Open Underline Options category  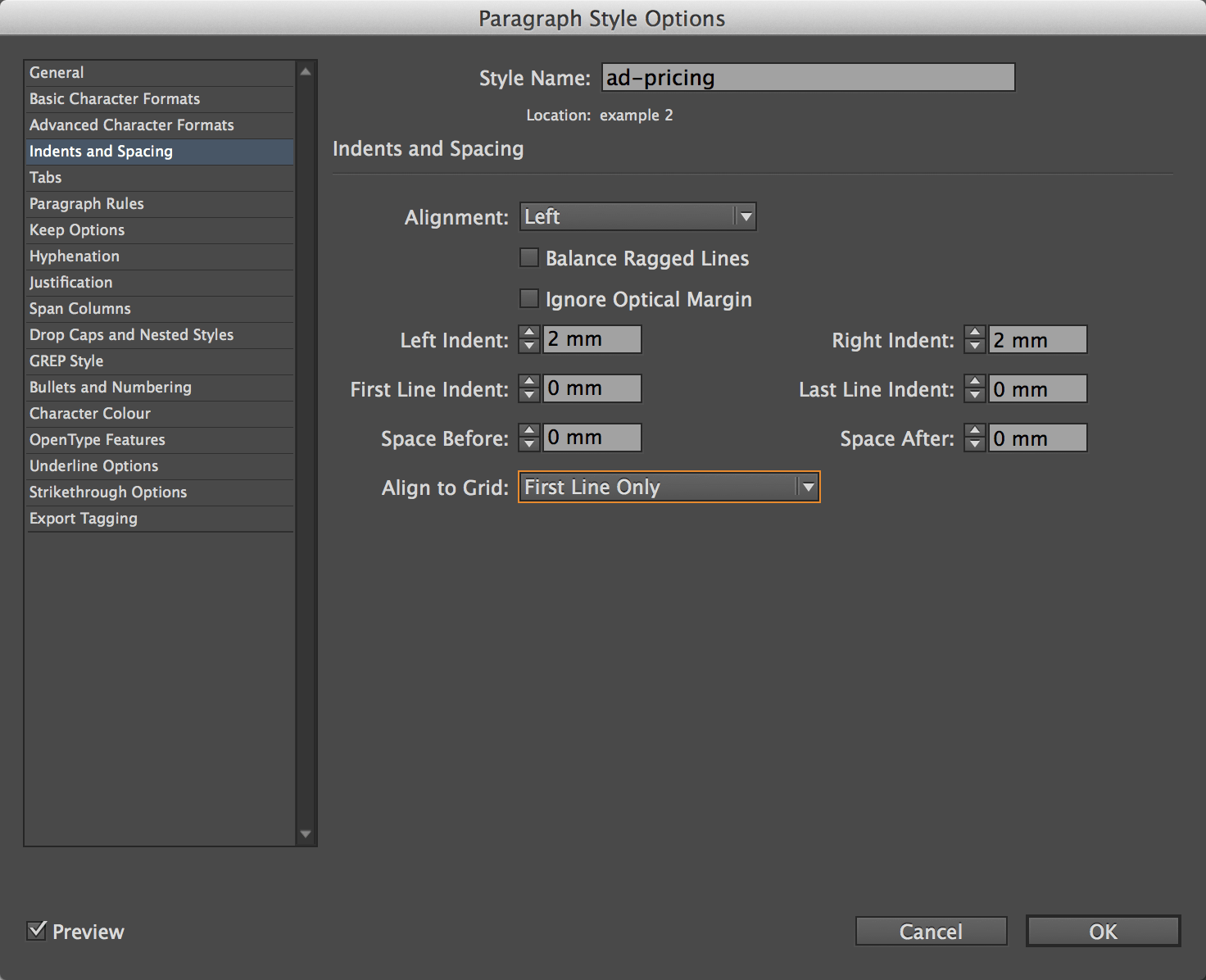[160, 466]
